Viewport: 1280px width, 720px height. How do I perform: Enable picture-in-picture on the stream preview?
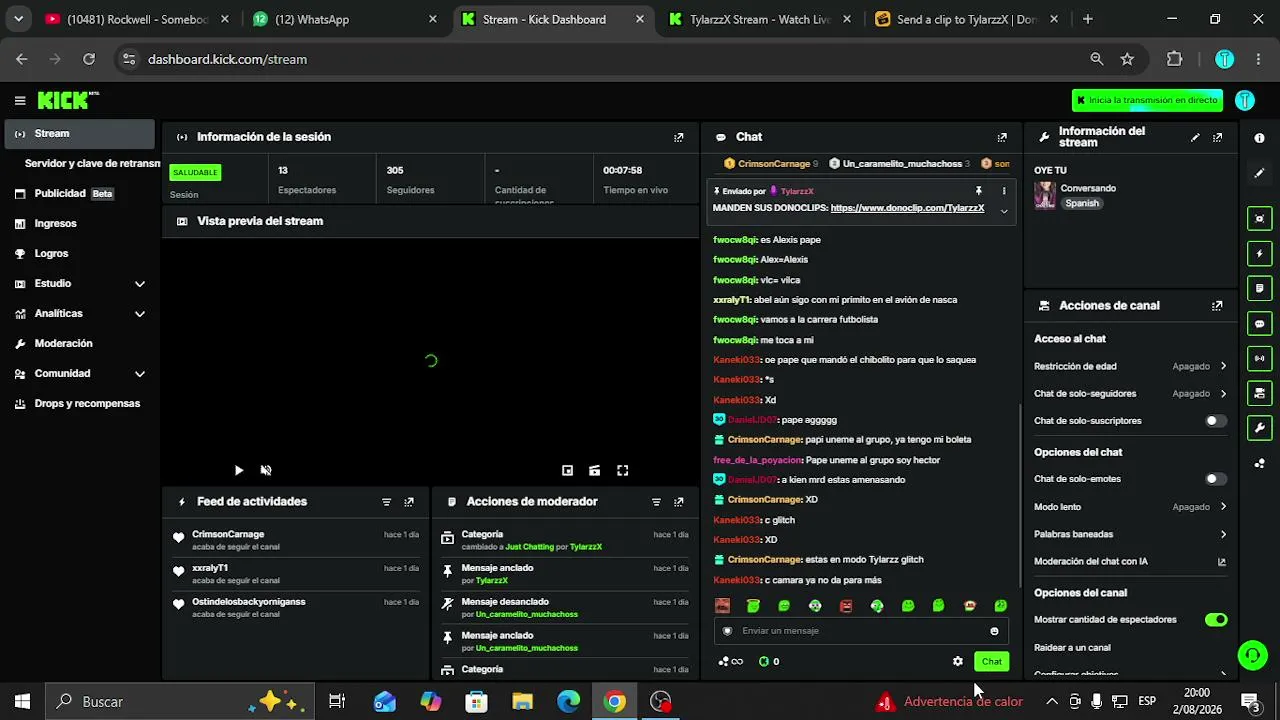(x=567, y=470)
